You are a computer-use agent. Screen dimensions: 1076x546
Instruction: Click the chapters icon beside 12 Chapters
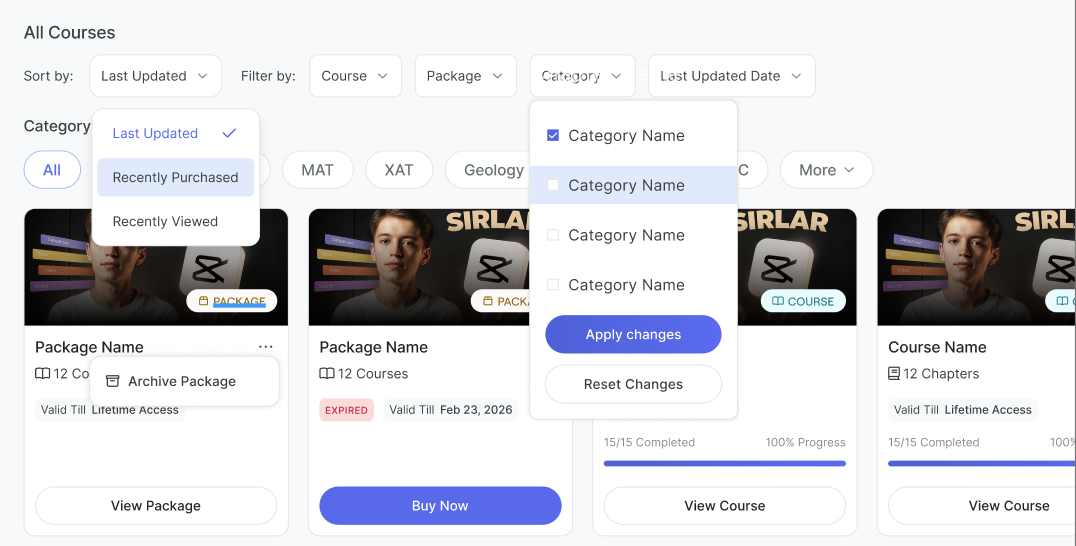click(894, 374)
